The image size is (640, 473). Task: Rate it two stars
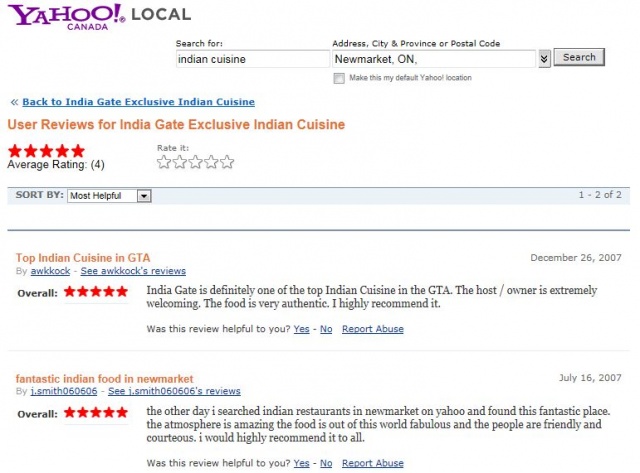[180, 162]
